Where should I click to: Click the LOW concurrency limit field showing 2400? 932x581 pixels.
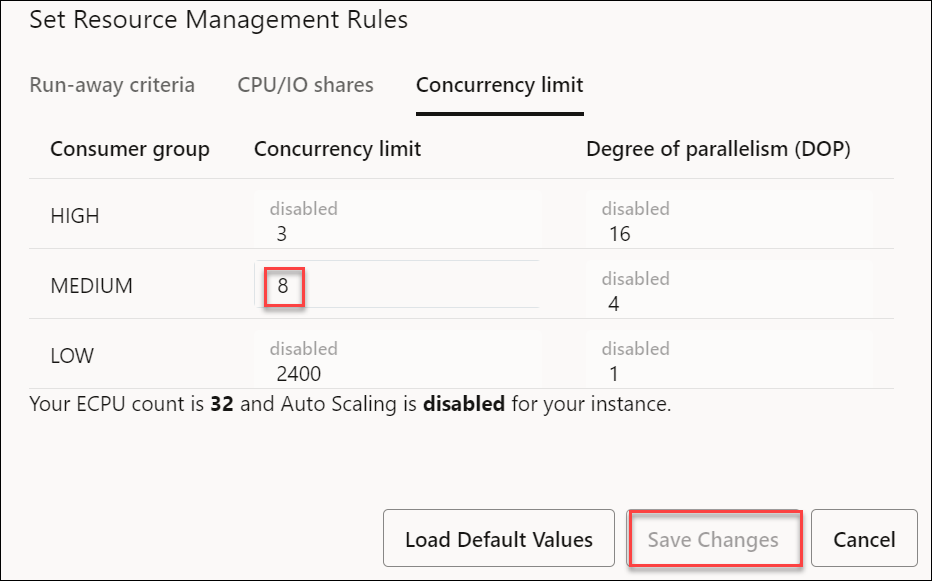coord(397,362)
